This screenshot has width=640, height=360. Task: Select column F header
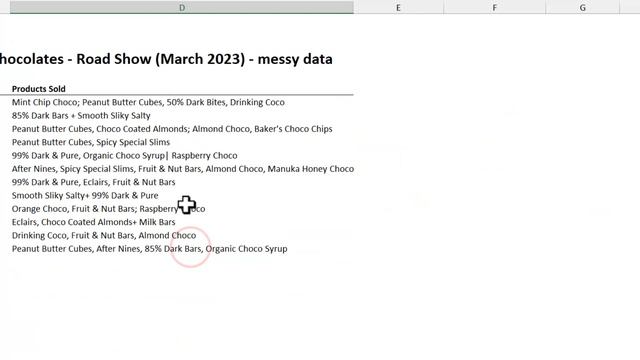[x=494, y=7]
